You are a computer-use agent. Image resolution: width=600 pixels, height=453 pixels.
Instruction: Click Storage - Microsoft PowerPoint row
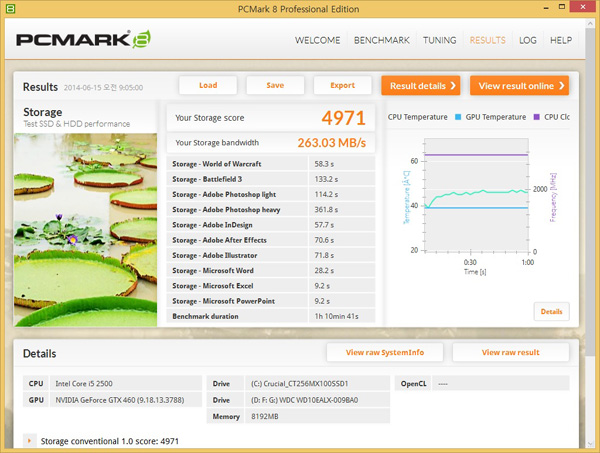(x=271, y=301)
